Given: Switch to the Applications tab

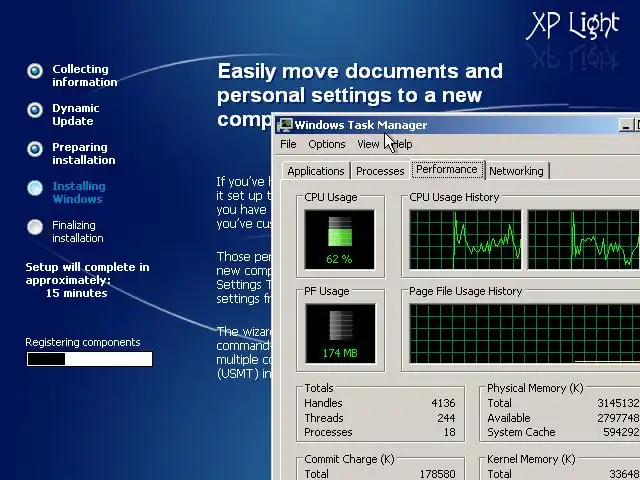Looking at the screenshot, I should [316, 171].
